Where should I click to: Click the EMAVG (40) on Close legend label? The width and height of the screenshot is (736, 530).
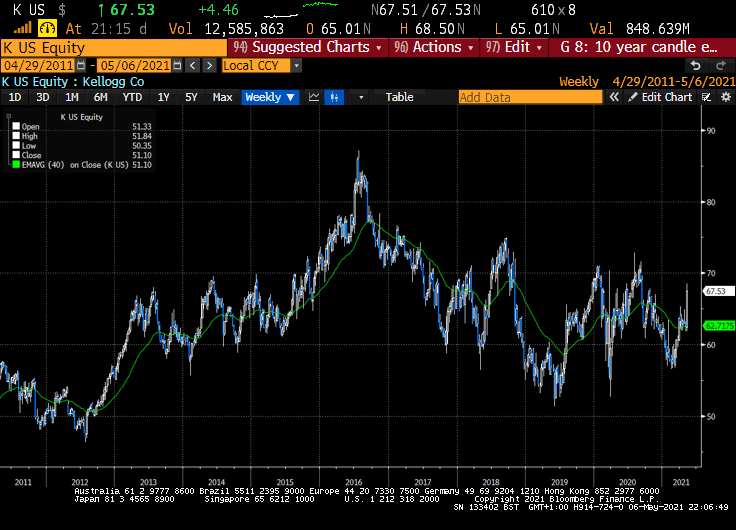pyautogui.click(x=75, y=165)
